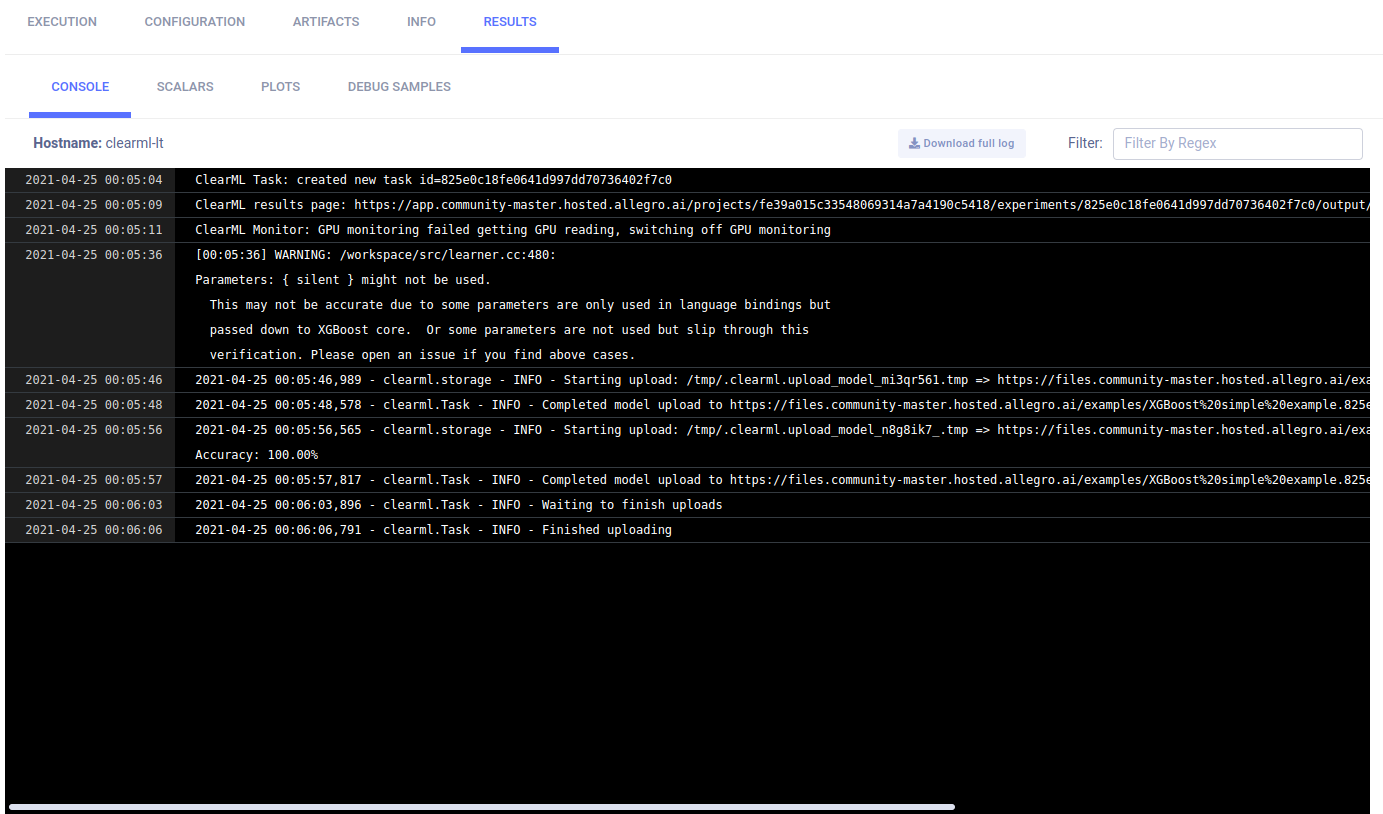Open the EXECUTION tab
1383x814 pixels.
62,22
